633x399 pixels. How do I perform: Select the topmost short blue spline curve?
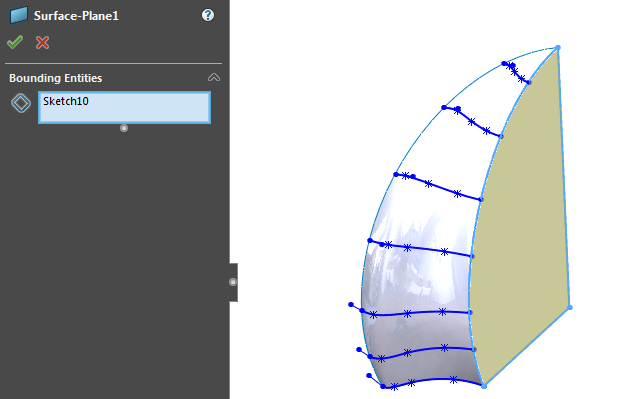517,73
